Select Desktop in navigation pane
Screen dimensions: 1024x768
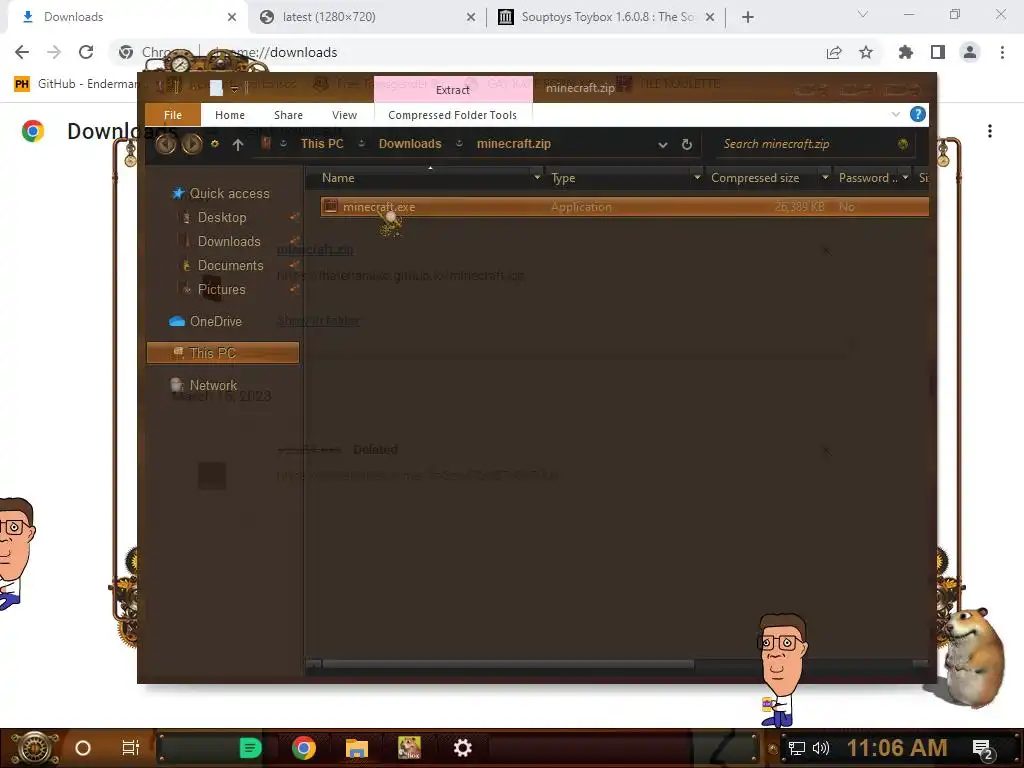(222, 217)
